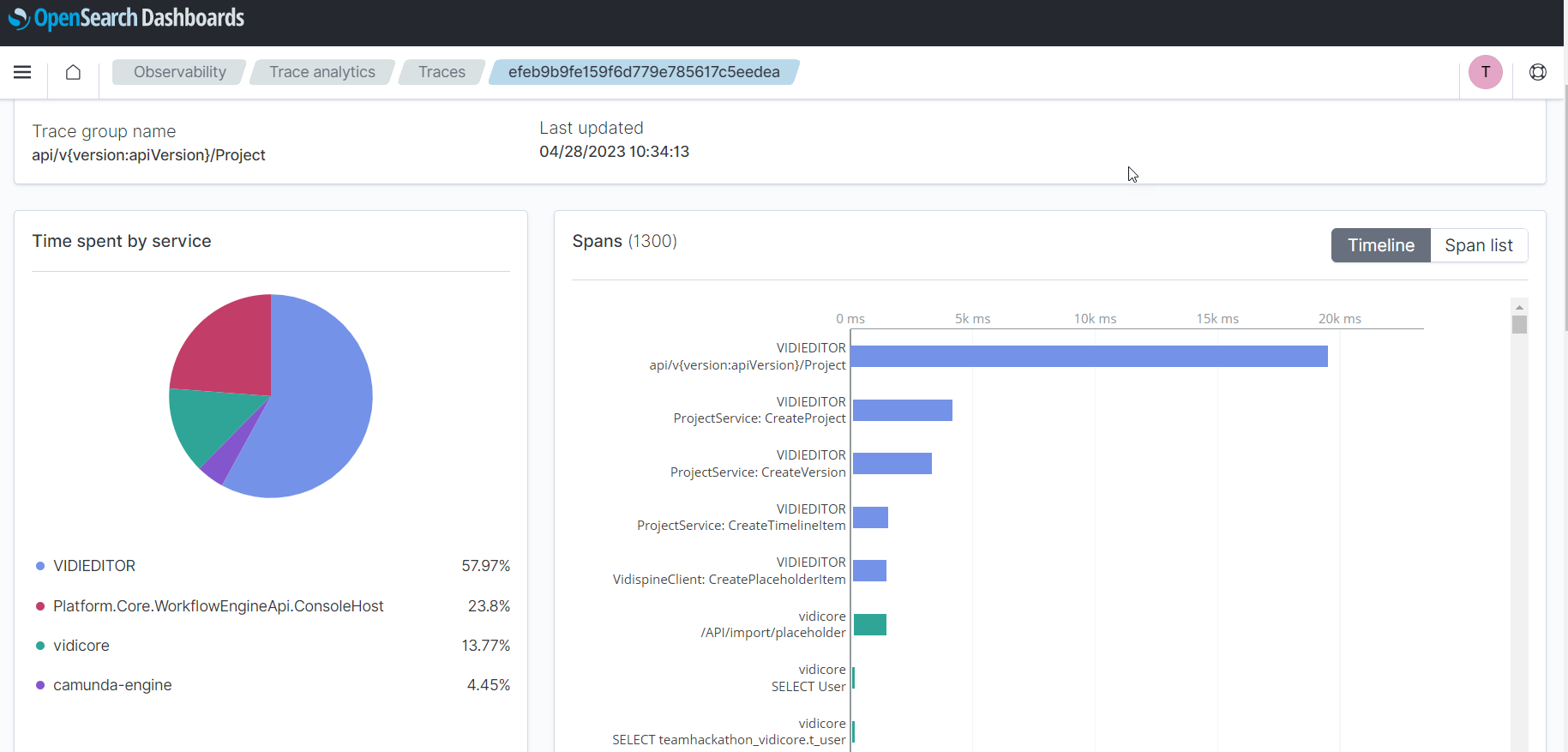Screen dimensions: 1568x752
Task: Select the Timeline view toggle
Action: pyautogui.click(x=1380, y=245)
